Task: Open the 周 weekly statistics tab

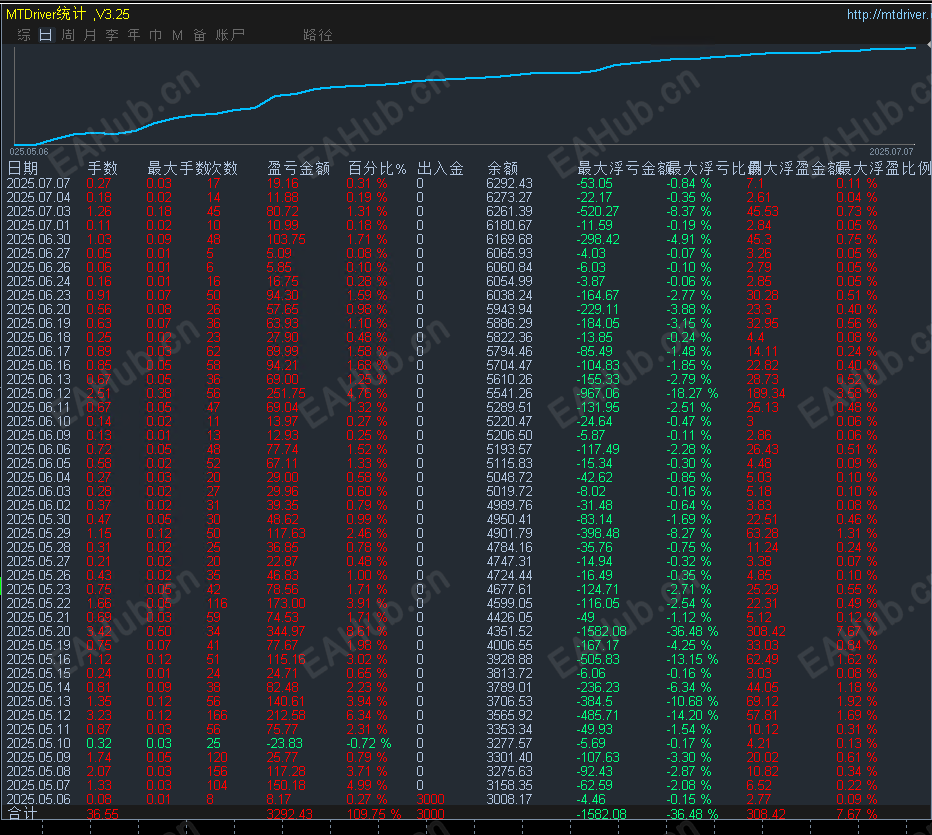Action: click(x=68, y=35)
